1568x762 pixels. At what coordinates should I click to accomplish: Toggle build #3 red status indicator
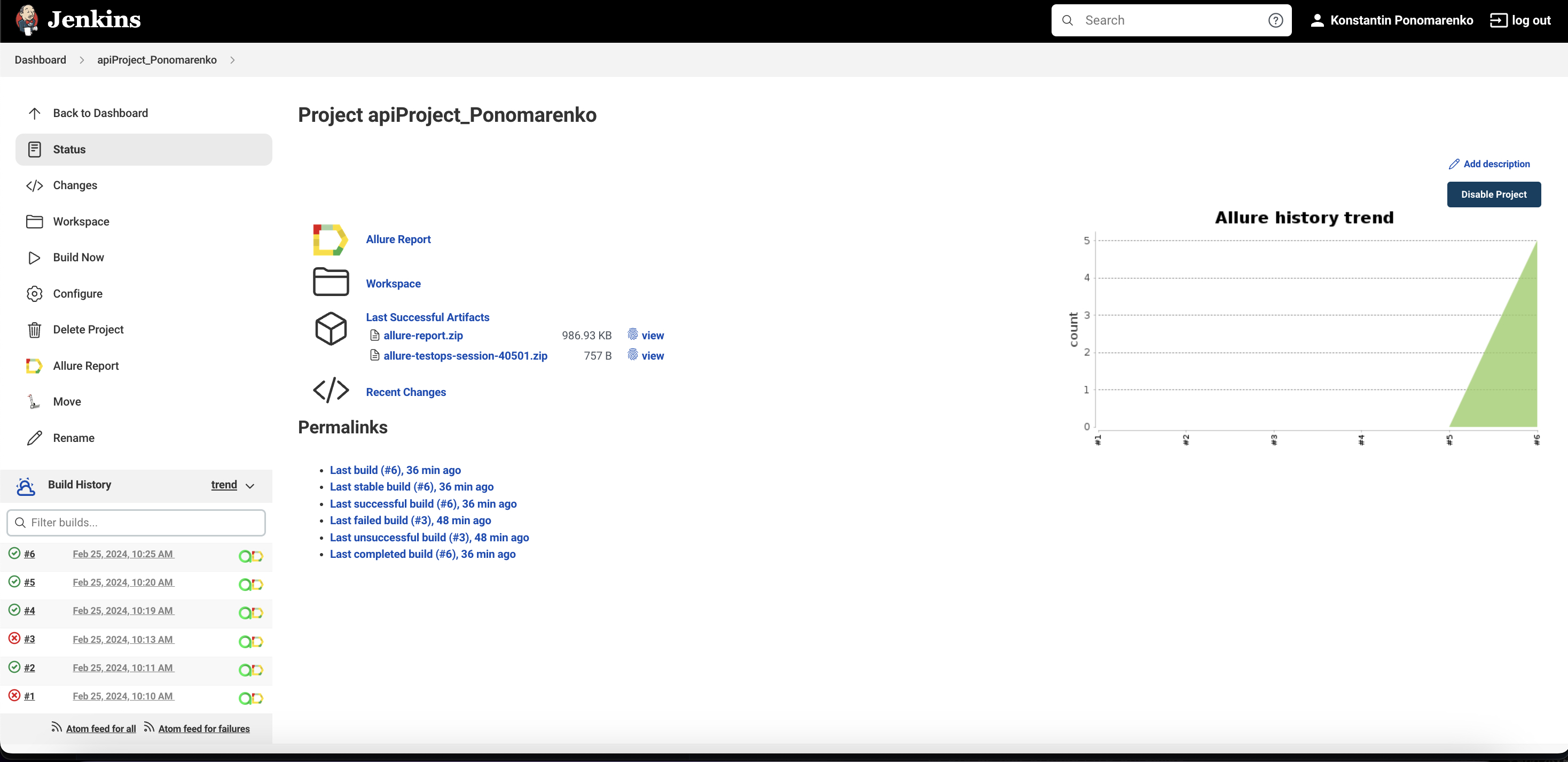point(14,639)
